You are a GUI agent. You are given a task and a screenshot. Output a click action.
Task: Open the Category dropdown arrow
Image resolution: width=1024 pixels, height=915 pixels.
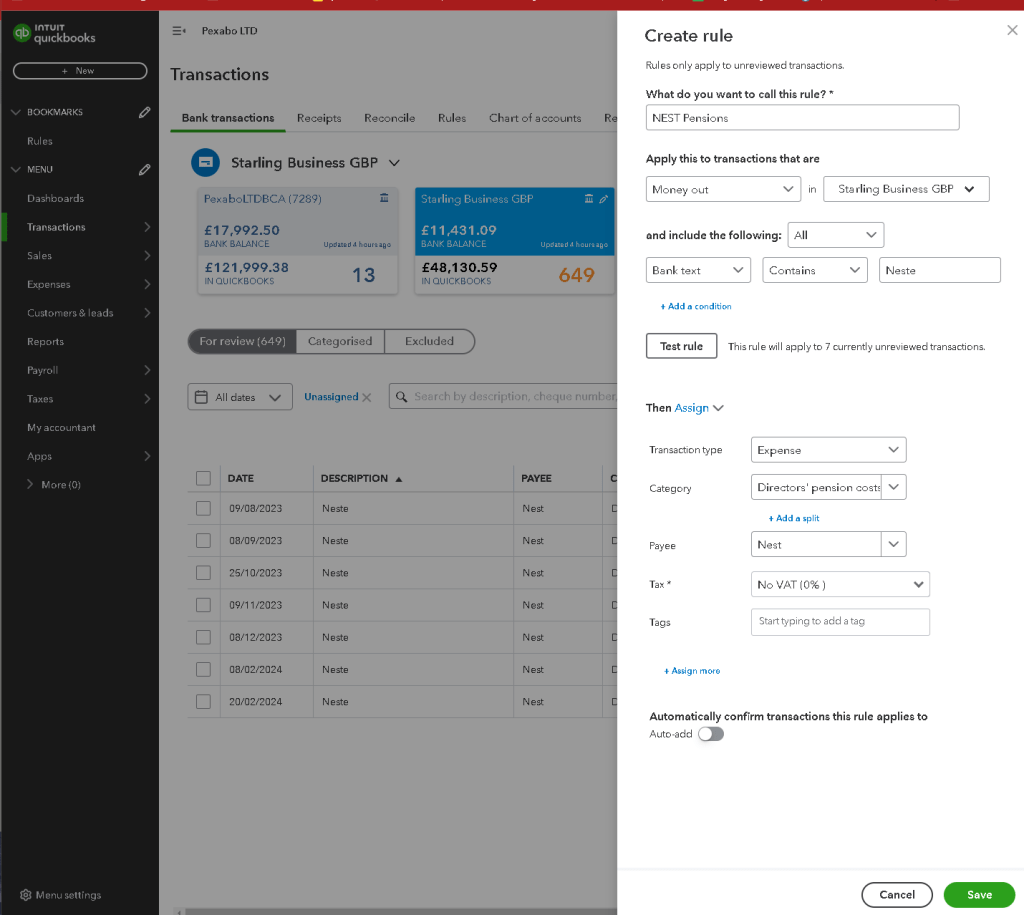[893, 487]
